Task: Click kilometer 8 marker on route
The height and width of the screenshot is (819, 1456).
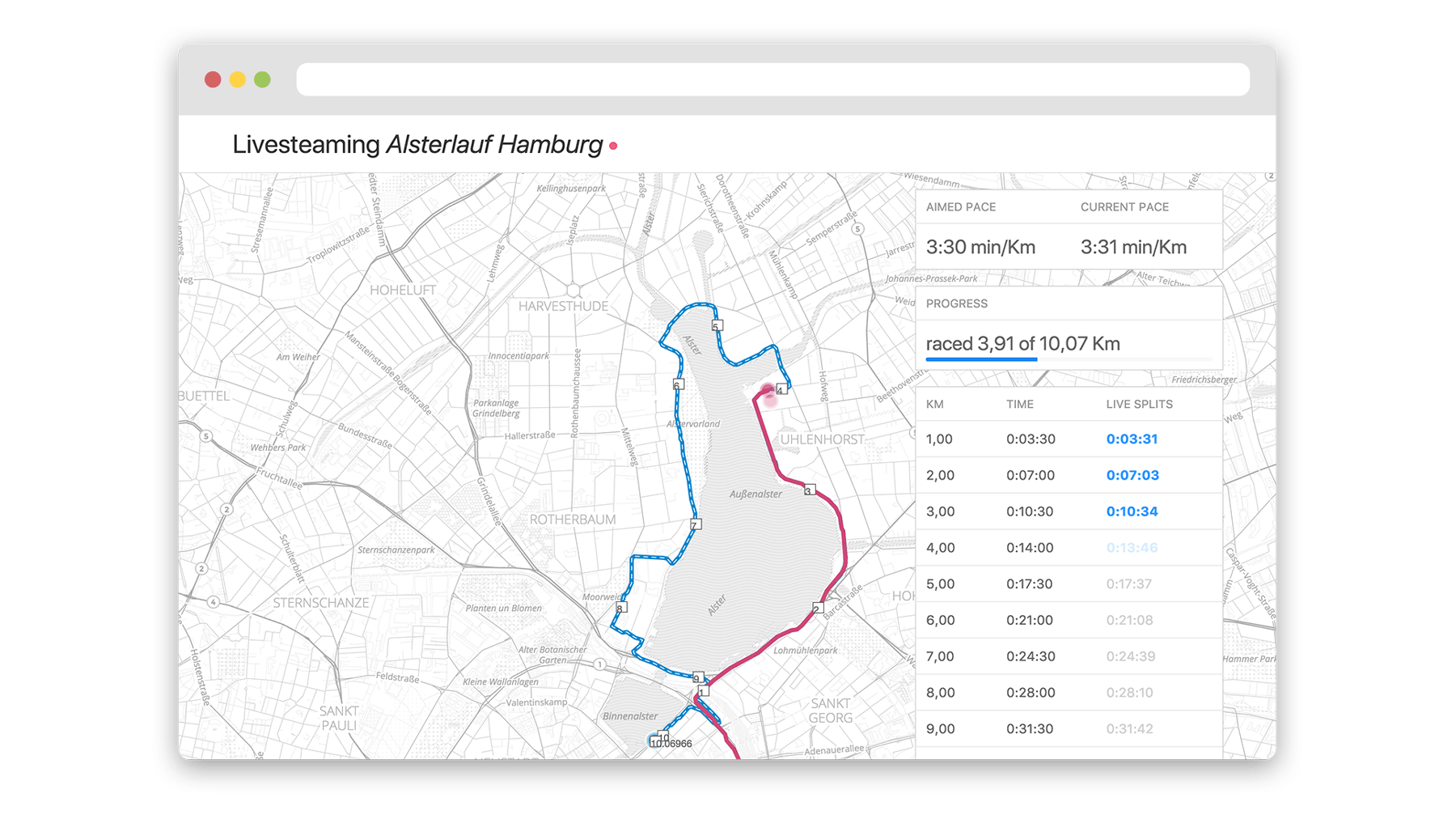Action: click(620, 608)
